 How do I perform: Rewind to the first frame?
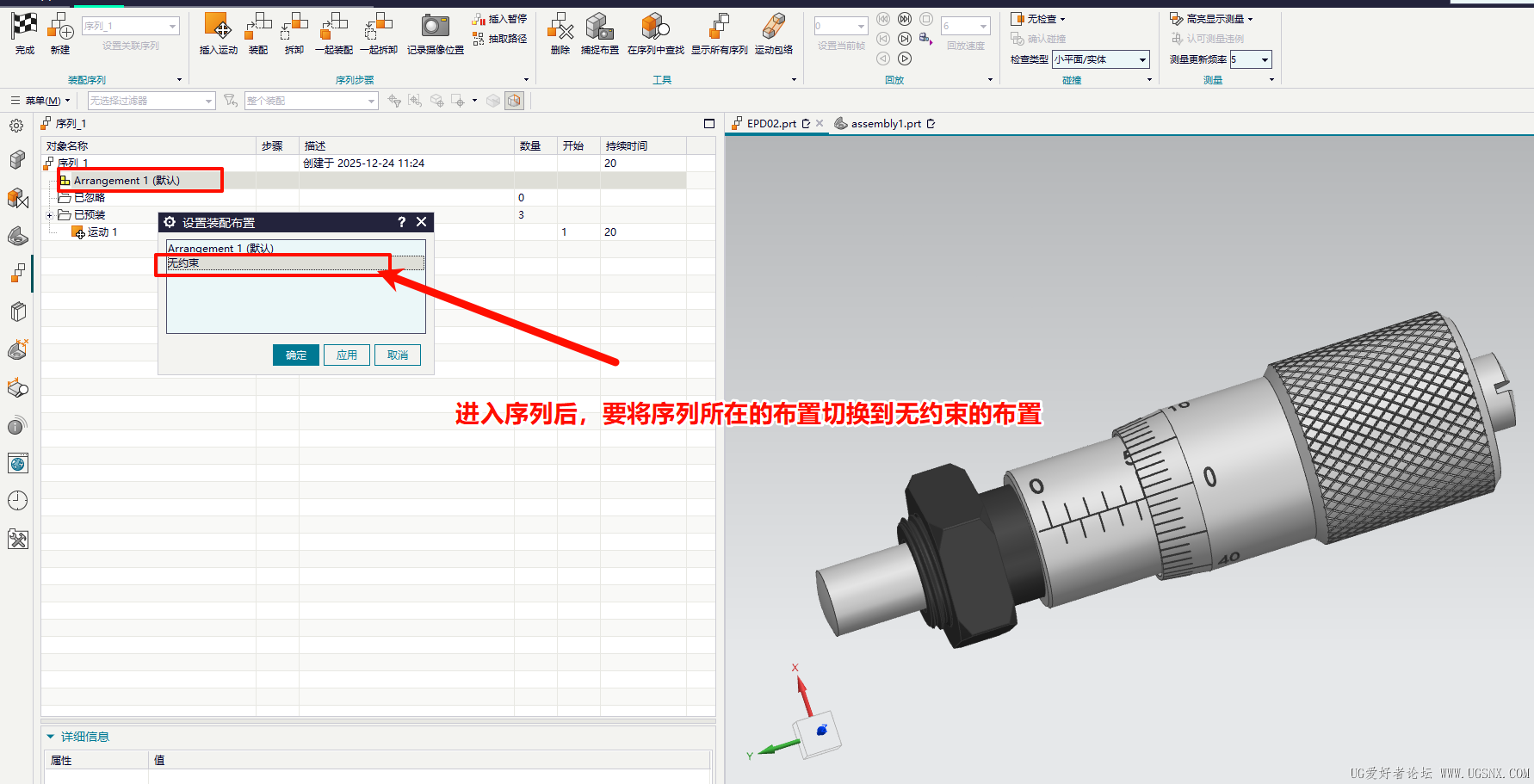click(x=883, y=19)
